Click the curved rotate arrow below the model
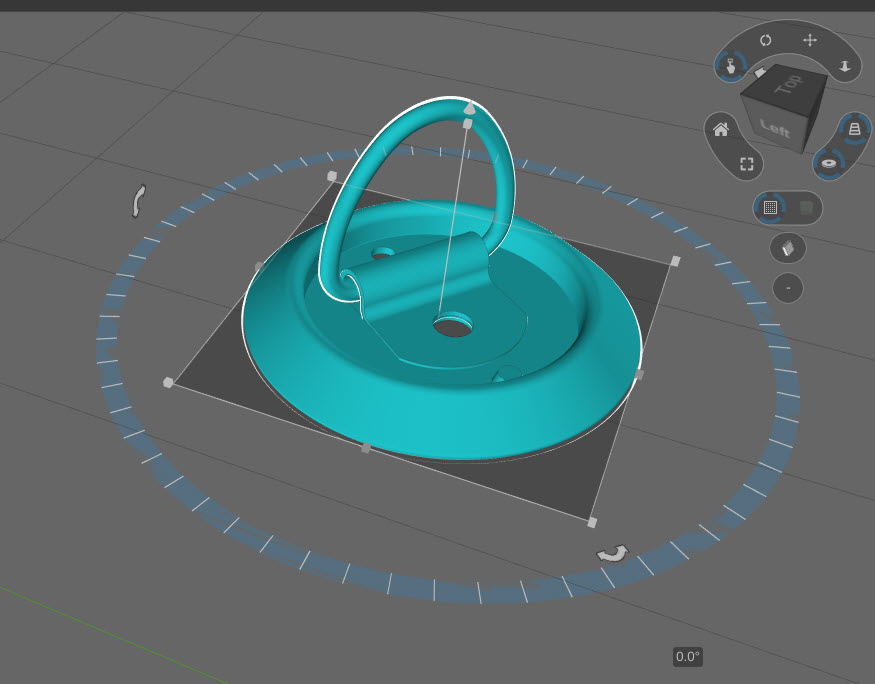Viewport: 875px width, 684px height. pyautogui.click(x=613, y=553)
